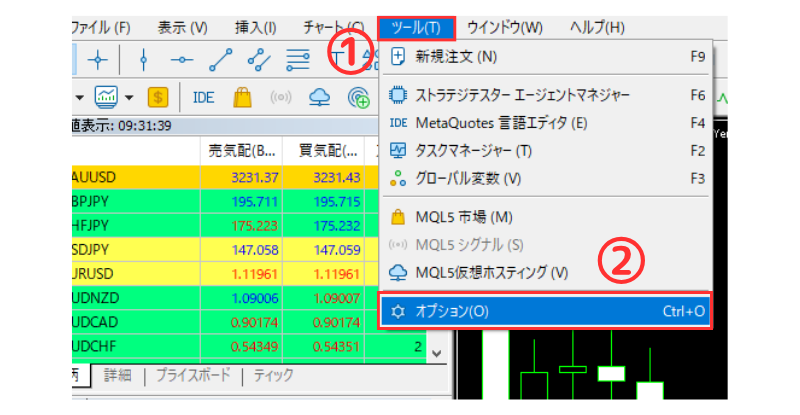
Task: Choose Options (オプション) in Tools menu
Action: click(545, 311)
